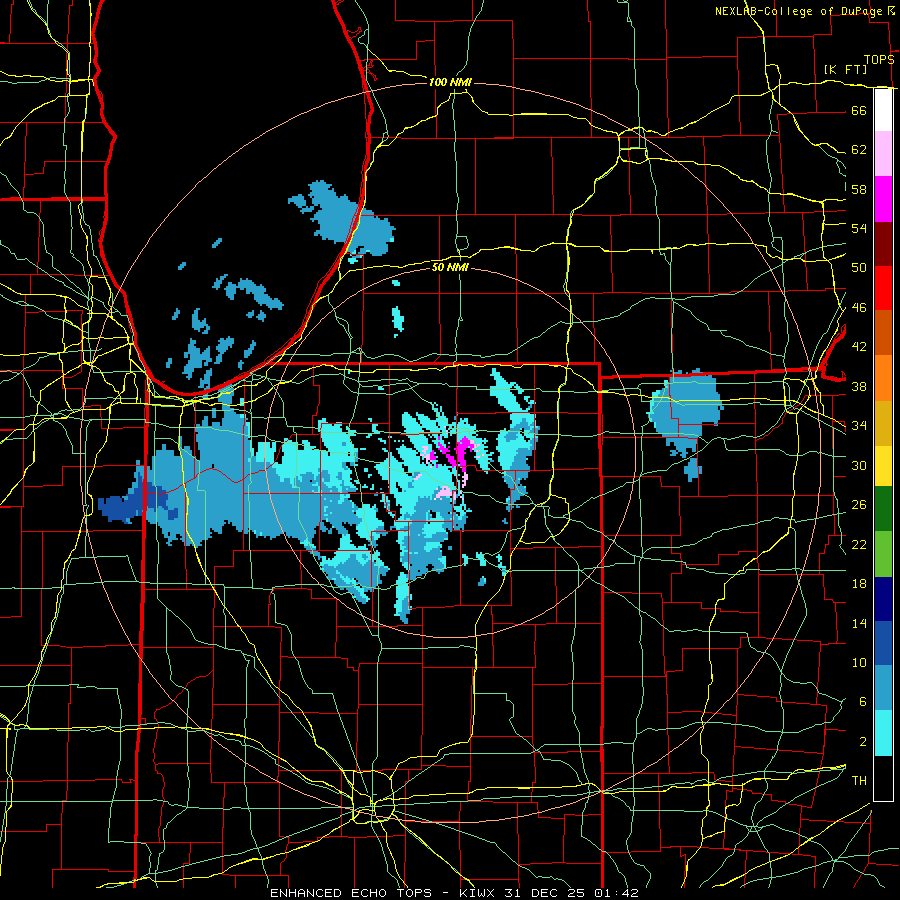Click the legend value "58"

tap(859, 189)
